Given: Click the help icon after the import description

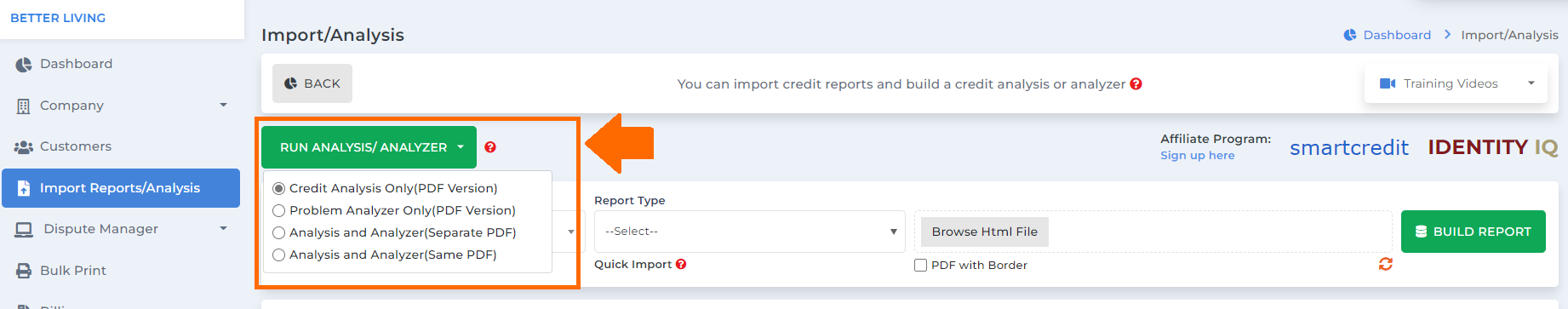Looking at the screenshot, I should pyautogui.click(x=1136, y=84).
